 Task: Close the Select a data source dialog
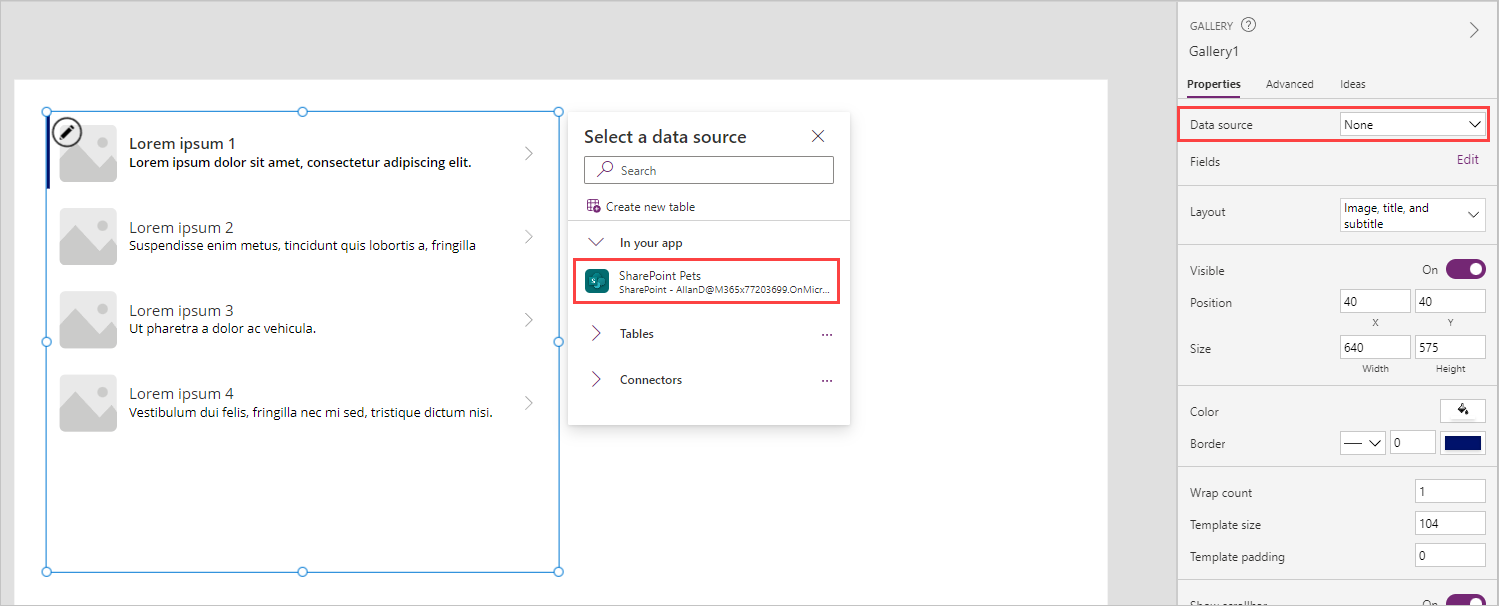[x=817, y=136]
